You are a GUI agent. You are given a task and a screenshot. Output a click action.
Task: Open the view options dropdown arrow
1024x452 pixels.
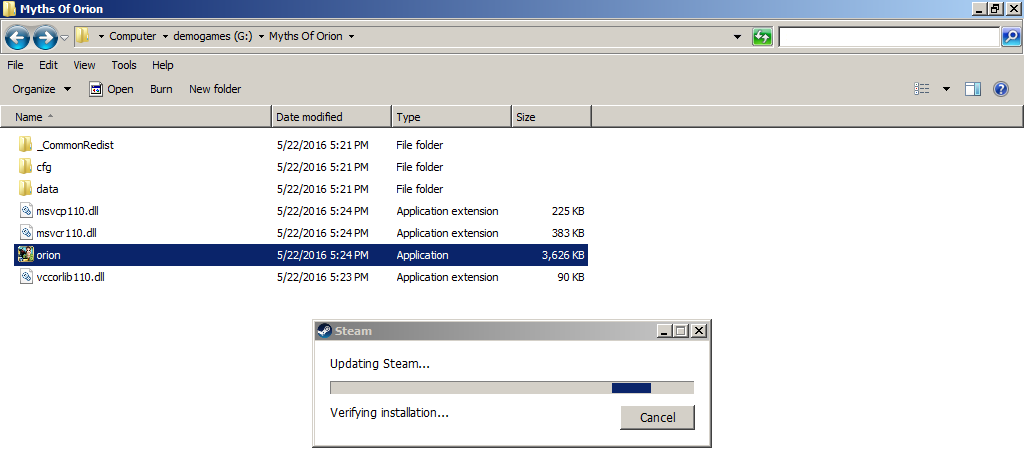tap(946, 89)
